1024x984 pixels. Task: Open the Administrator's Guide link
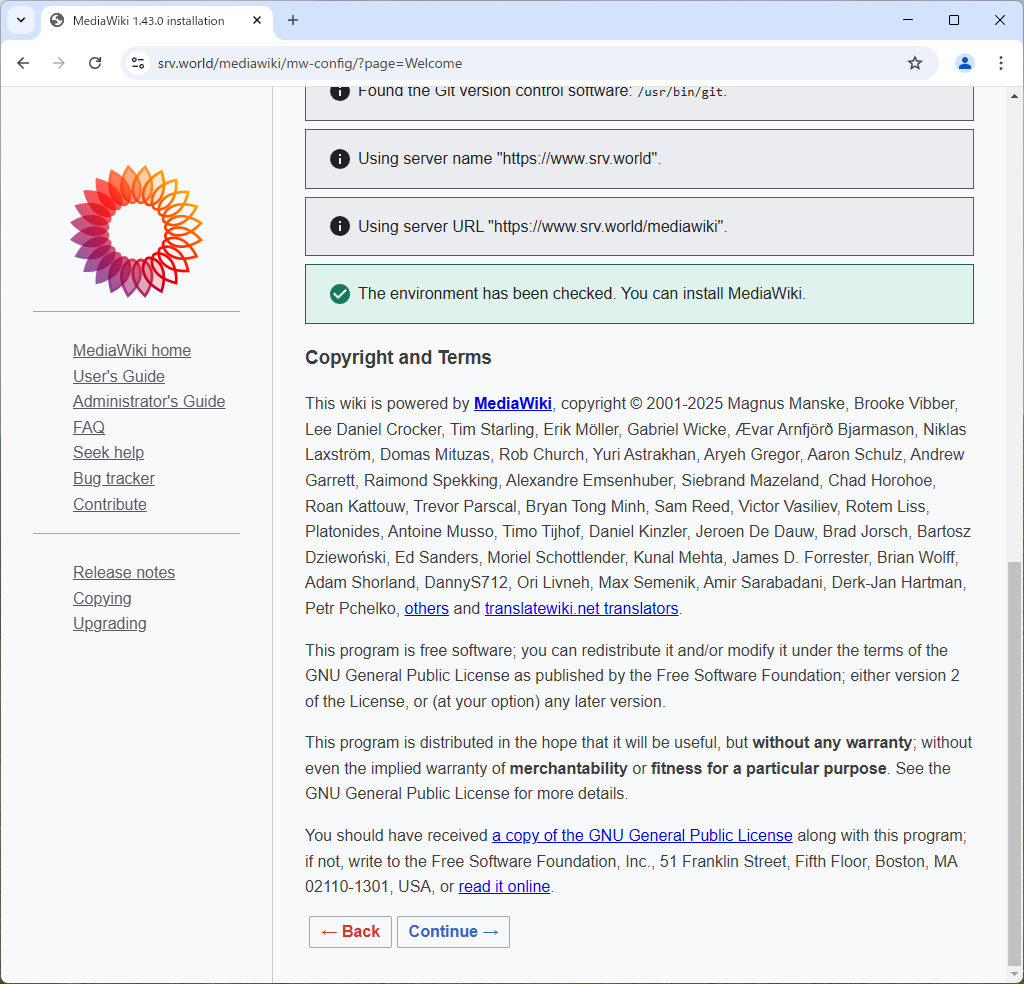tap(149, 402)
